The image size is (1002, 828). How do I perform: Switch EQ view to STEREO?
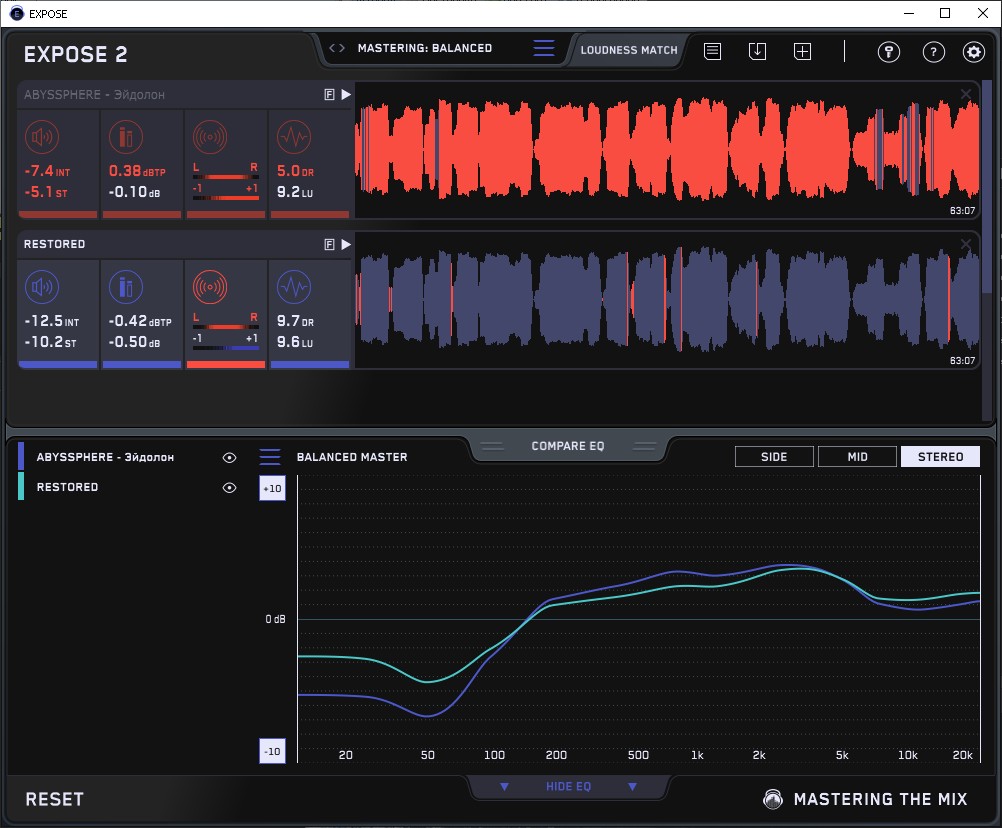coord(940,457)
